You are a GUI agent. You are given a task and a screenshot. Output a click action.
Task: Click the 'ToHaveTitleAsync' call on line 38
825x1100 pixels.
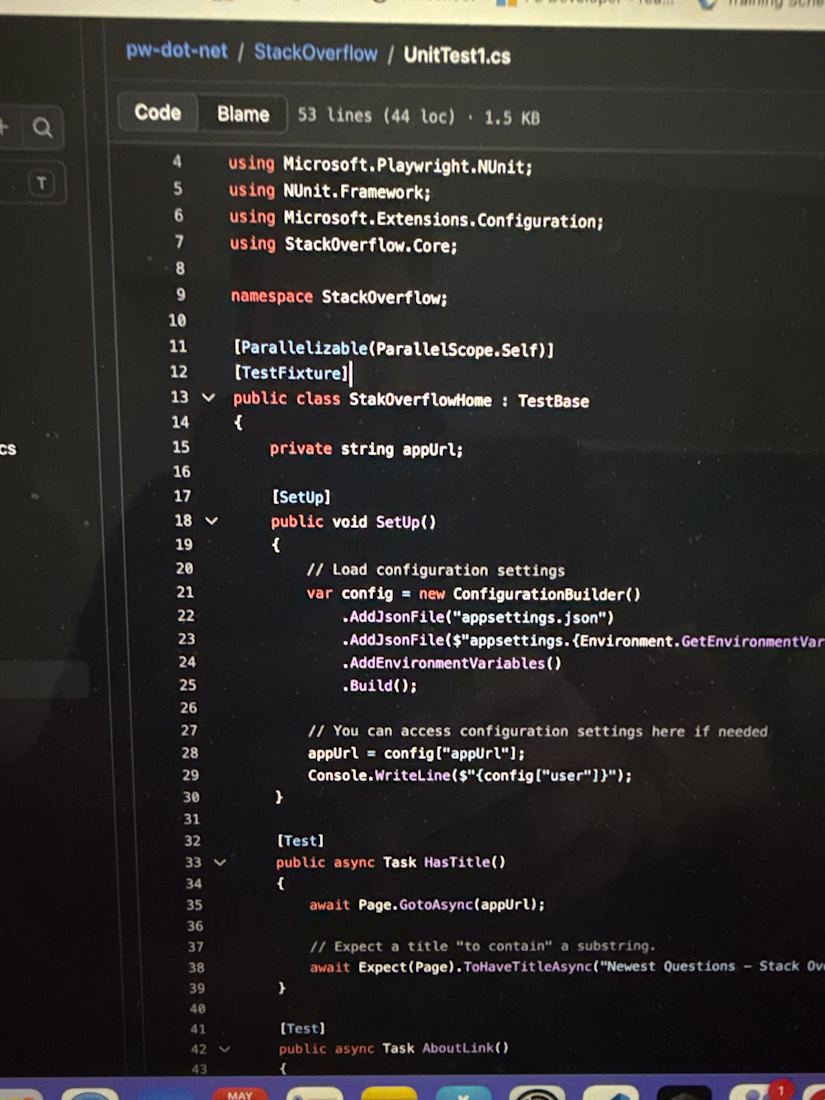pos(528,967)
